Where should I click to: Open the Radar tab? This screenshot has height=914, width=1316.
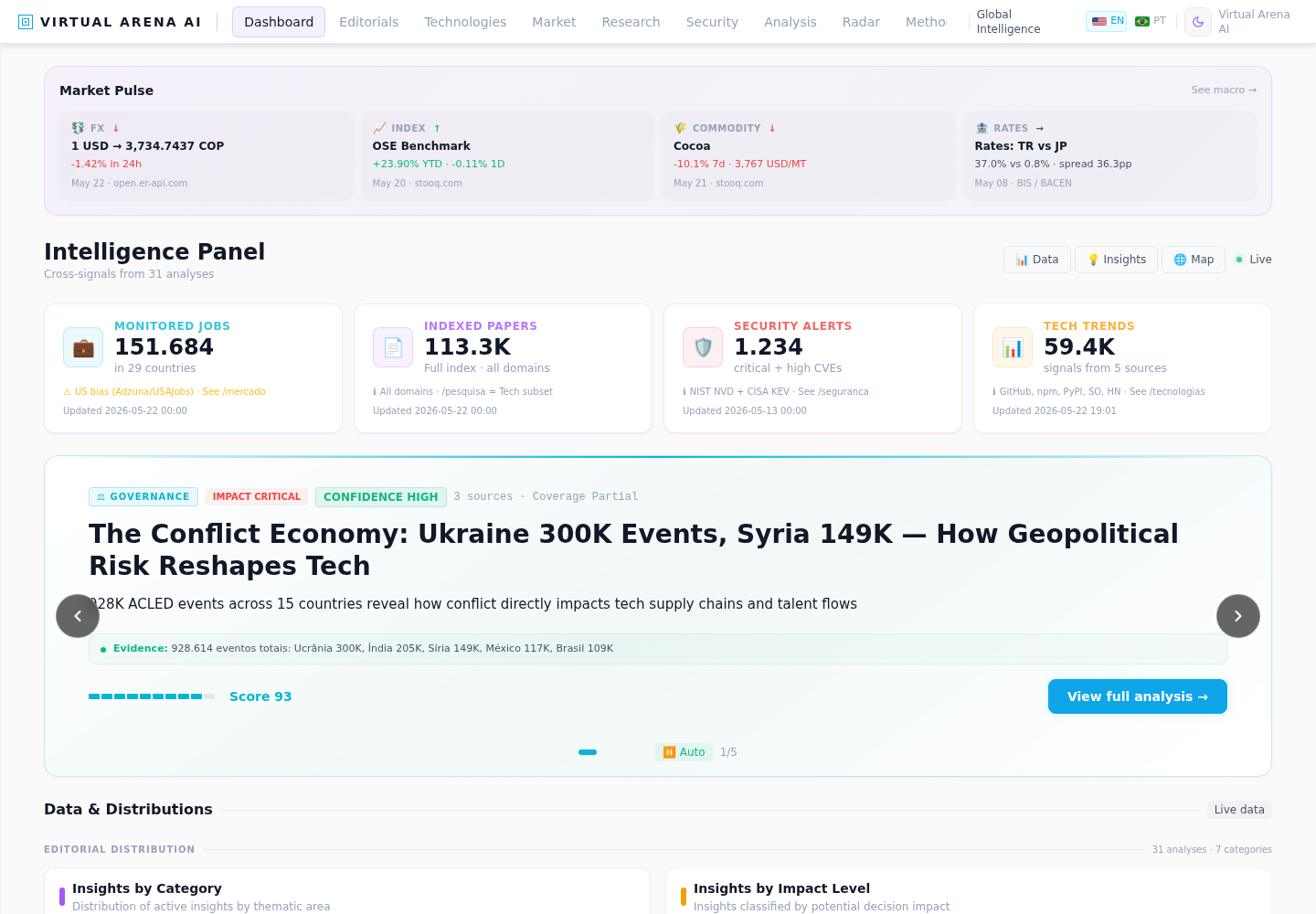(x=861, y=22)
